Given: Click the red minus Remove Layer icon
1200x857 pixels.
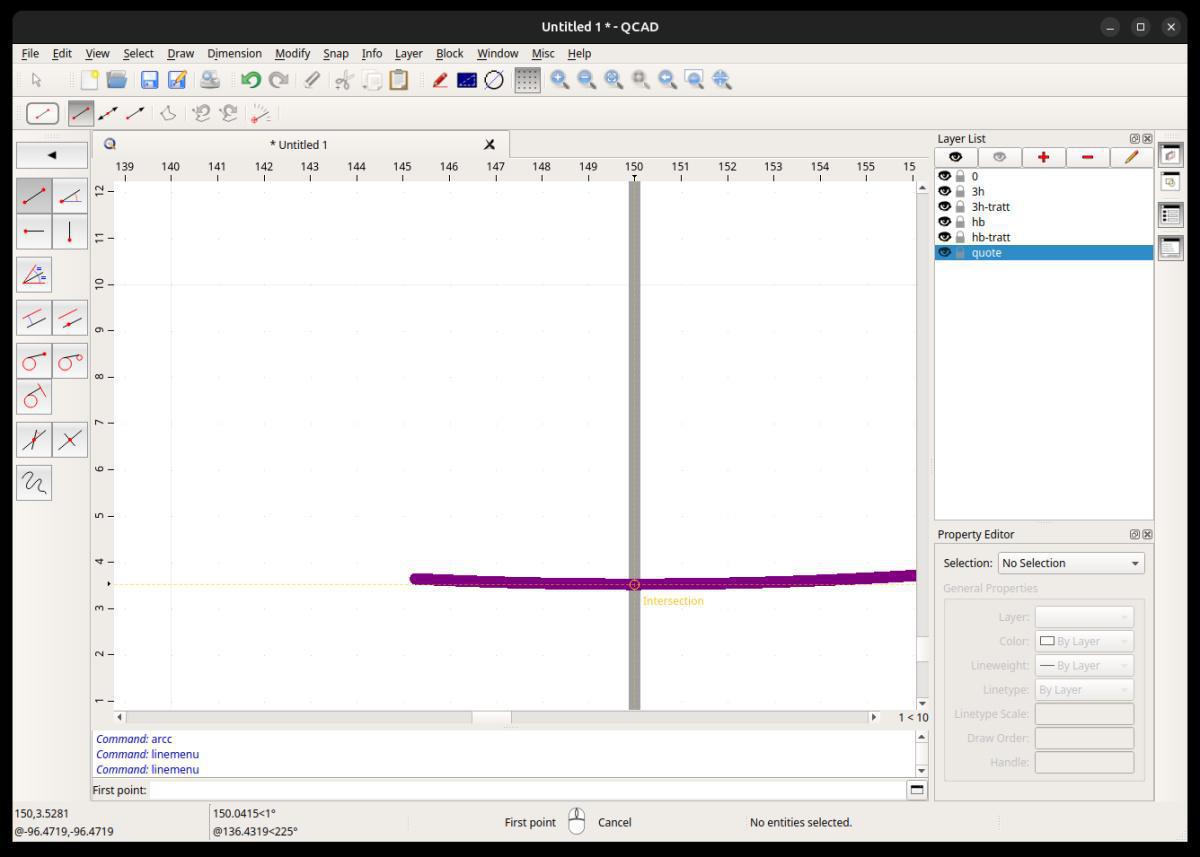Looking at the screenshot, I should pos(1087,157).
